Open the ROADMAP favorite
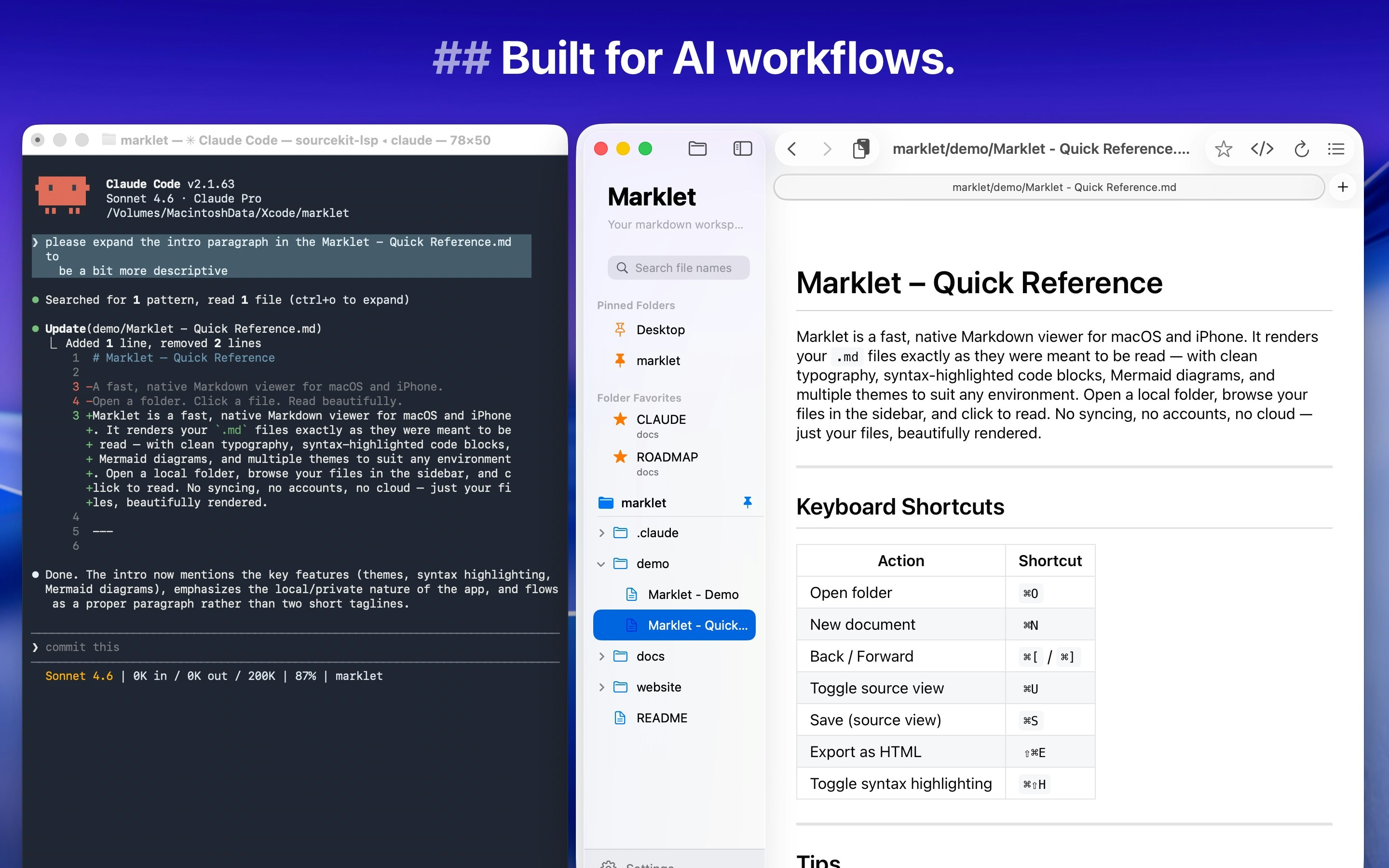Viewport: 1389px width, 868px height. pyautogui.click(x=667, y=457)
